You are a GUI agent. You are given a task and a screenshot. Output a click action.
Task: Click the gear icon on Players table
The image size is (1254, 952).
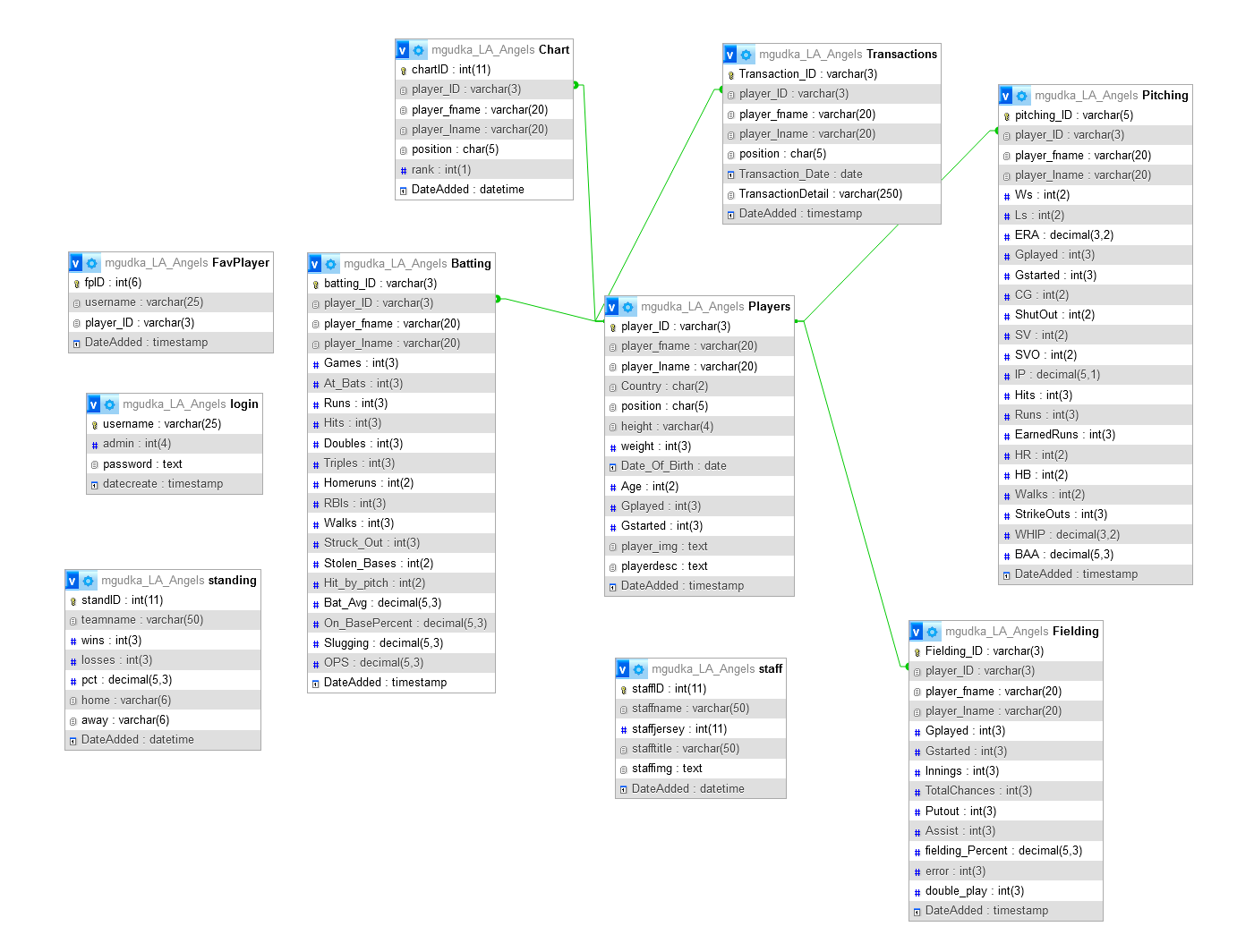[x=627, y=307]
